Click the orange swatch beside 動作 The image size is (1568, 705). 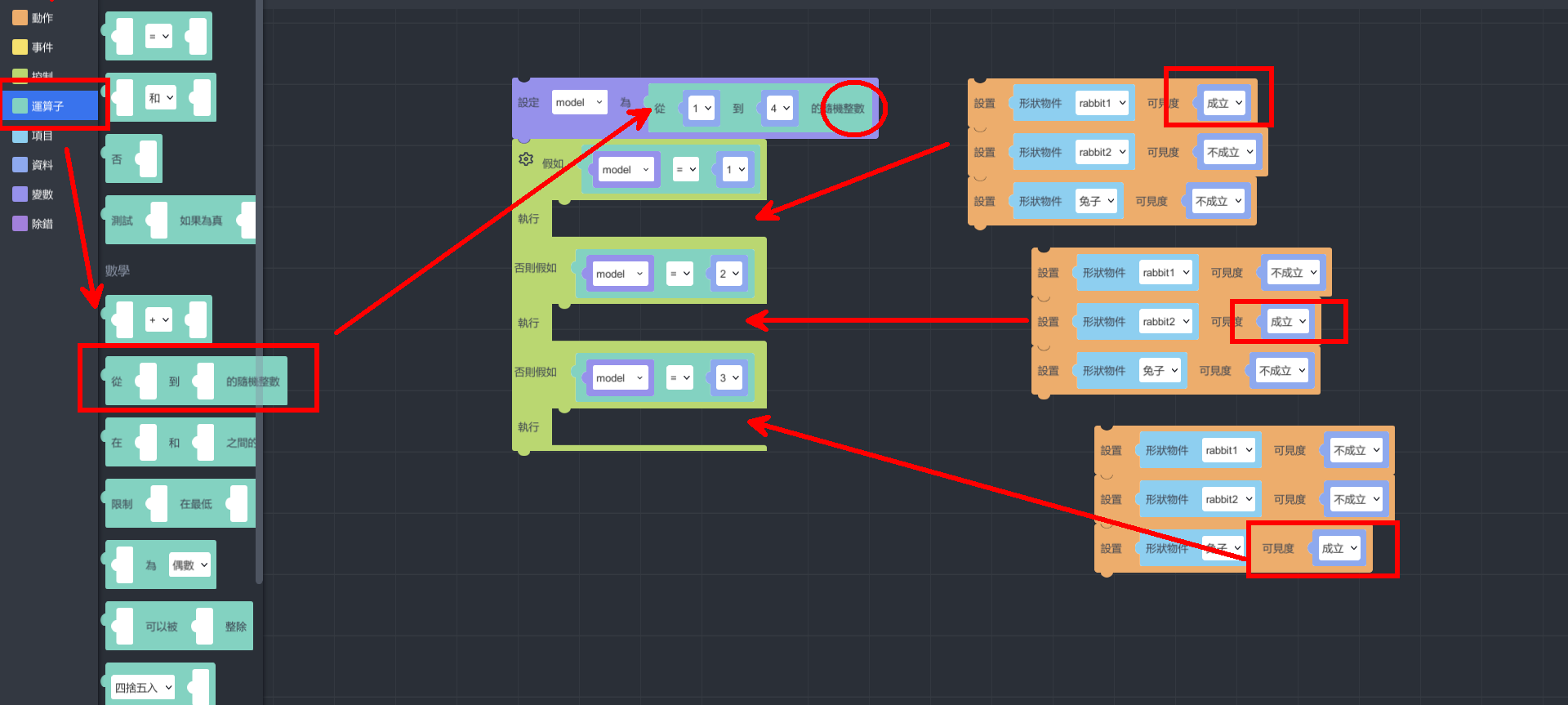[x=20, y=17]
